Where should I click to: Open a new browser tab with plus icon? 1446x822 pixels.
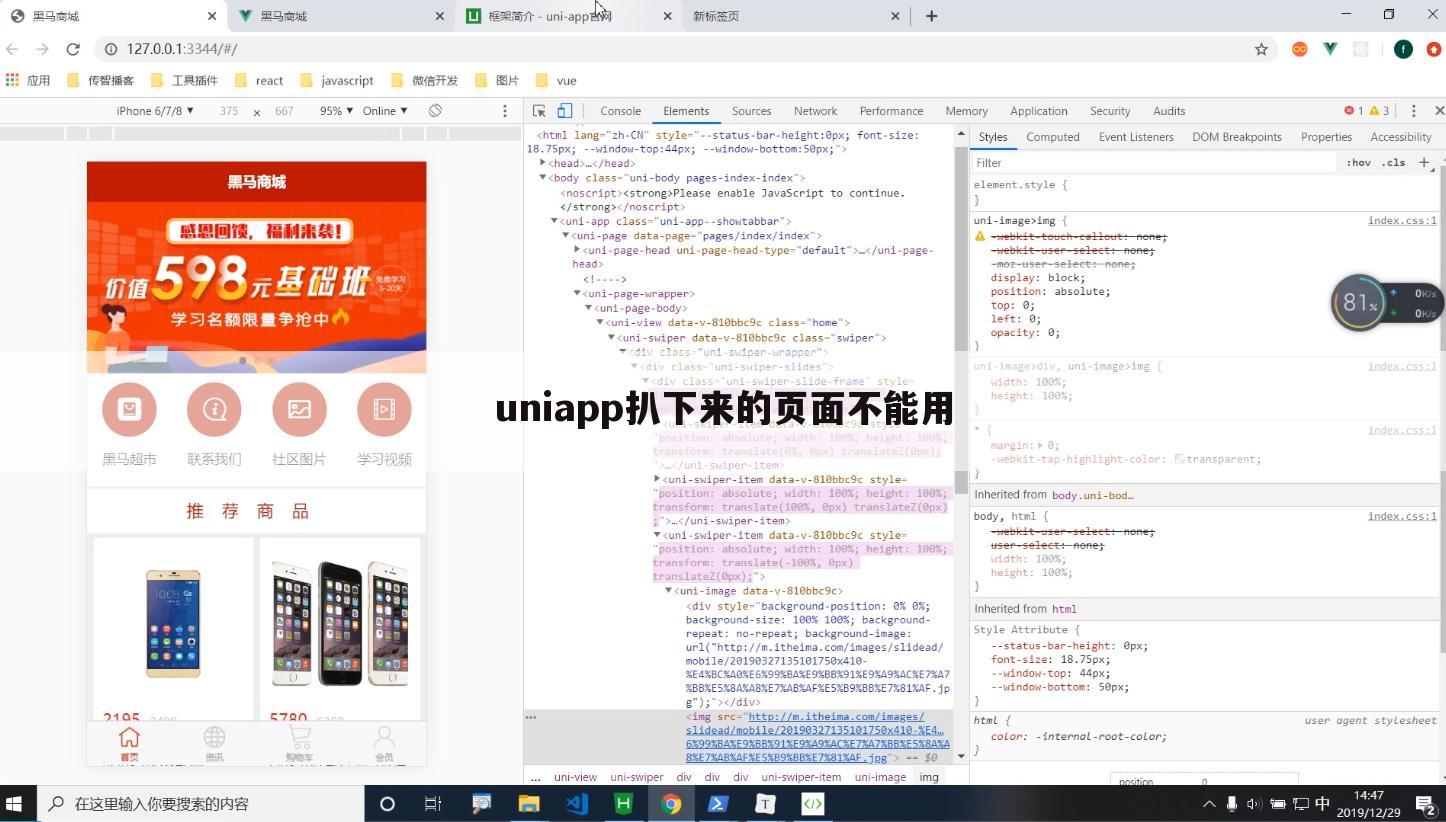pyautogui.click(x=931, y=16)
